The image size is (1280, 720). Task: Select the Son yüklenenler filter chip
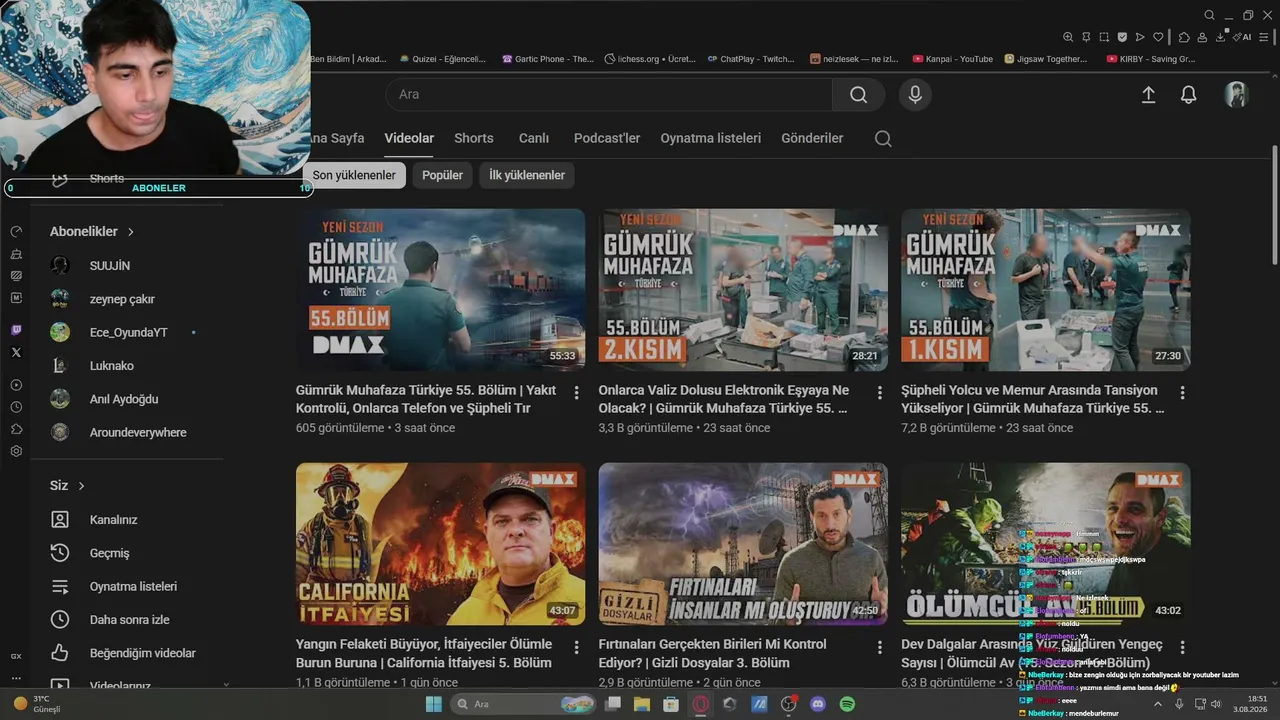[354, 175]
